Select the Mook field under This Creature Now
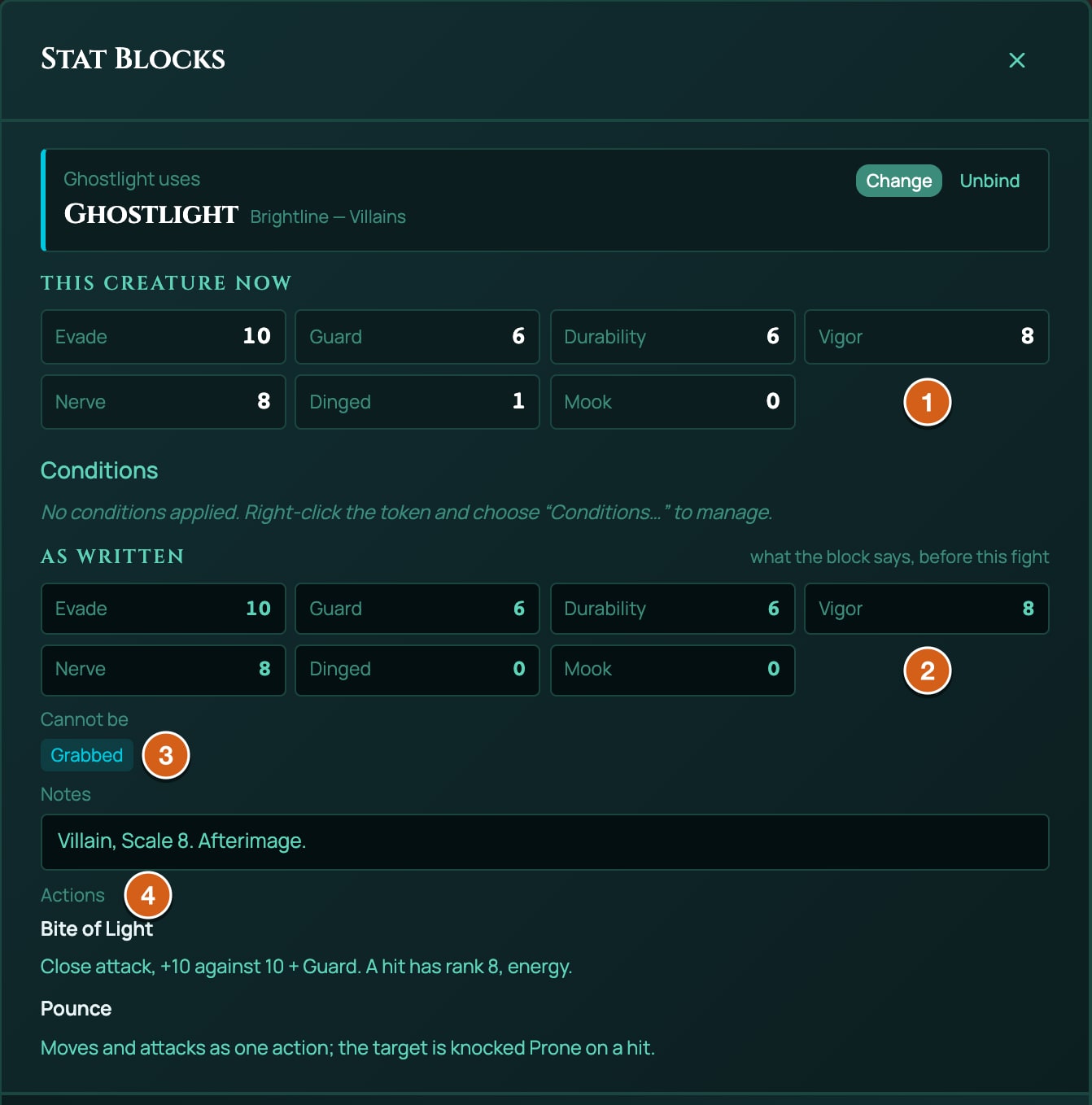 coord(673,402)
